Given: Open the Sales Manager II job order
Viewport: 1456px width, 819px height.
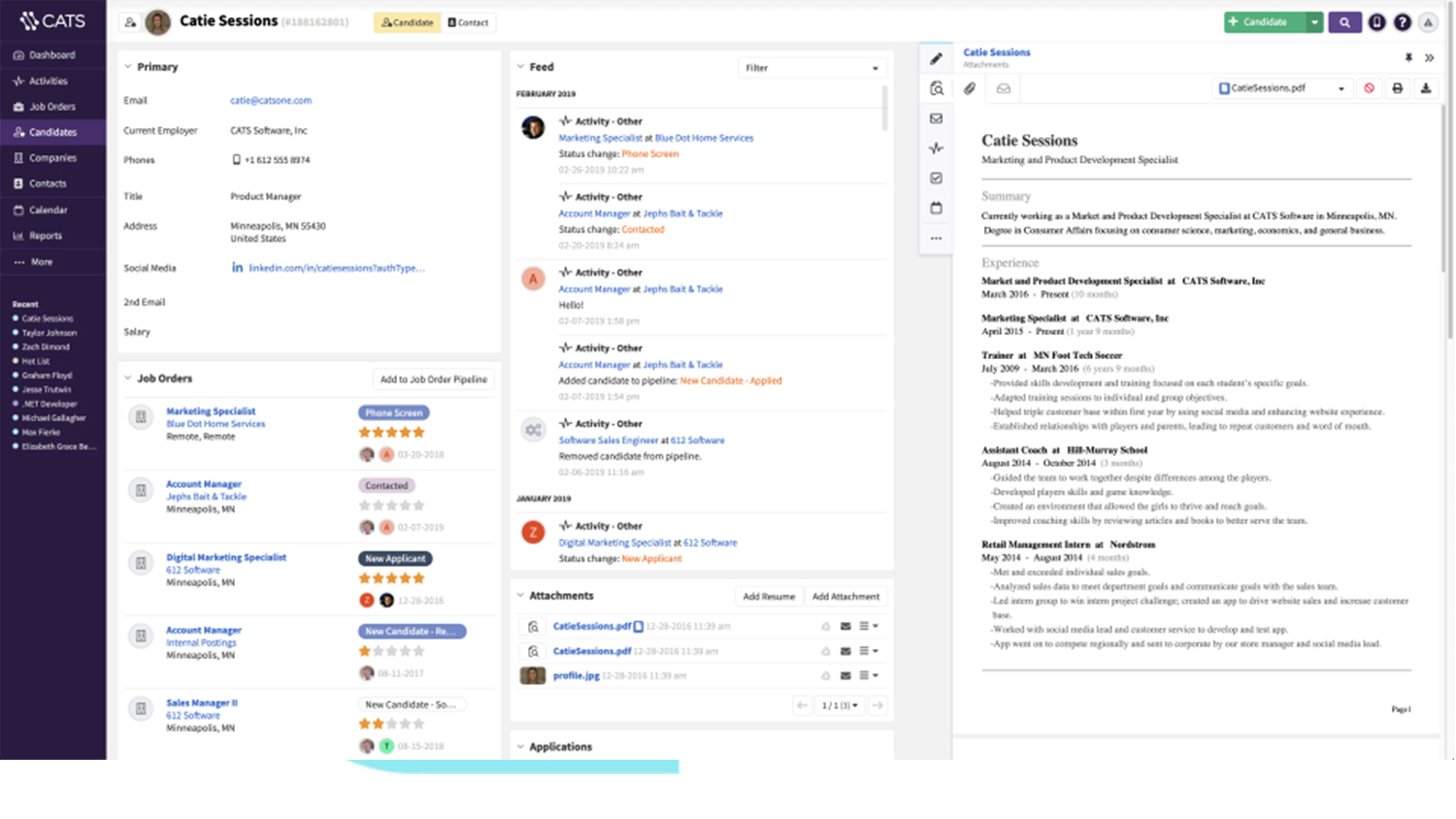Looking at the screenshot, I should 202,704.
